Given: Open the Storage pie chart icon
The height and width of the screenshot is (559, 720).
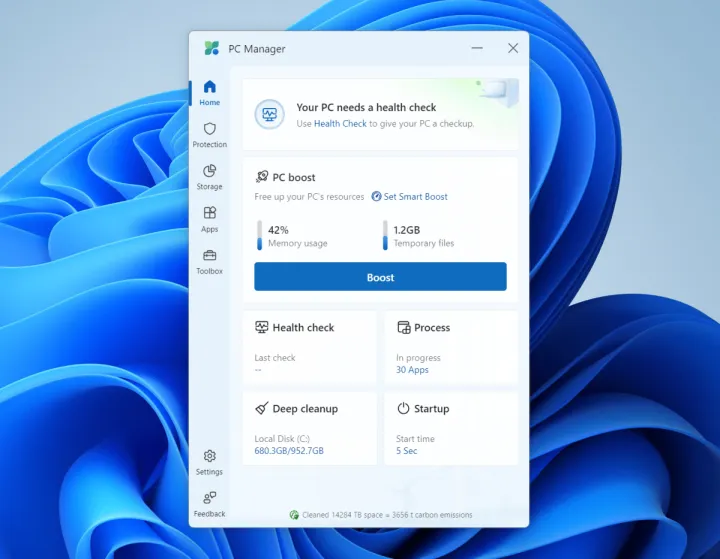Looking at the screenshot, I should [209, 176].
